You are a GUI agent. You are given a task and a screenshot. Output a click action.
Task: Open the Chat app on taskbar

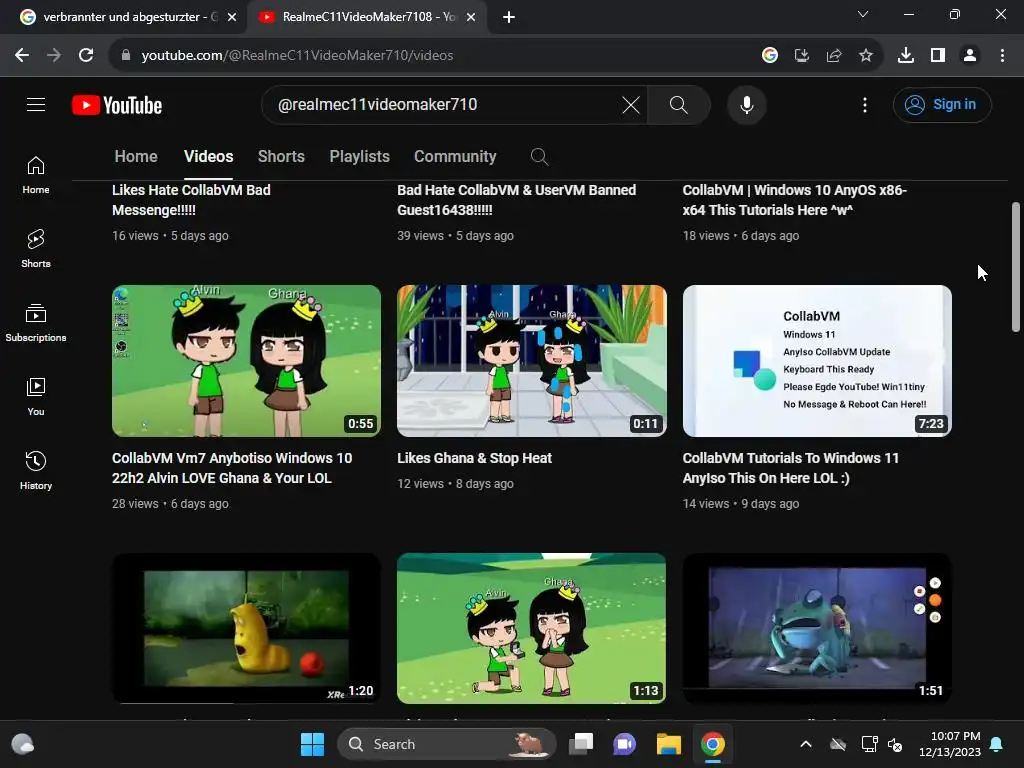point(624,744)
